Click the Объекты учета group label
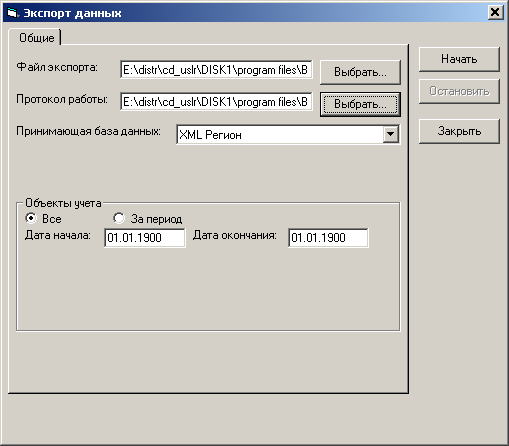 click(63, 203)
